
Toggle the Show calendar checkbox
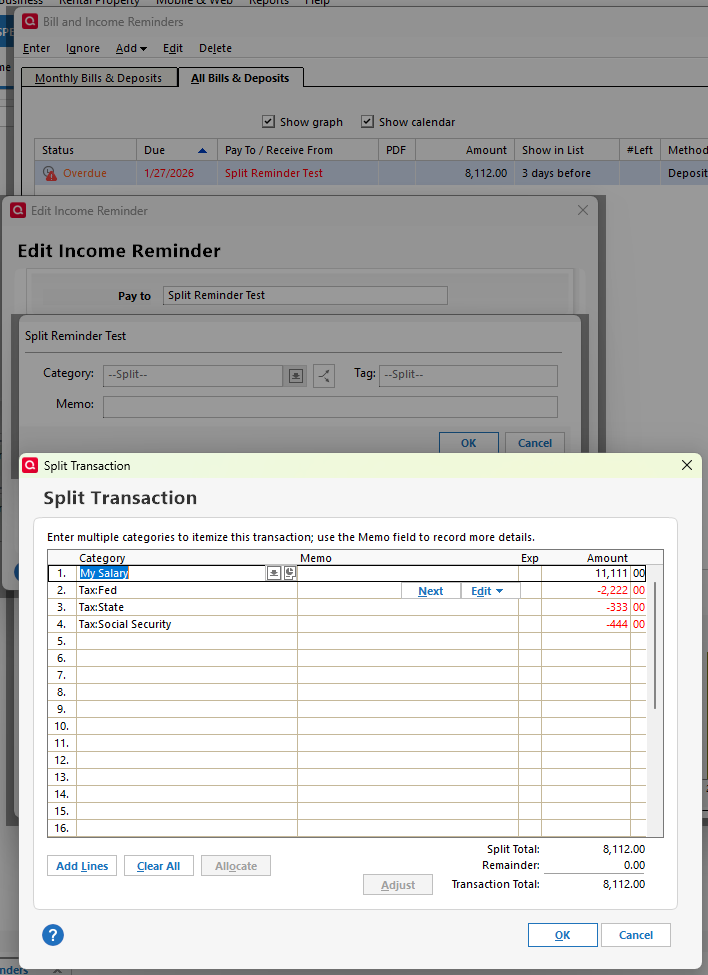(367, 121)
